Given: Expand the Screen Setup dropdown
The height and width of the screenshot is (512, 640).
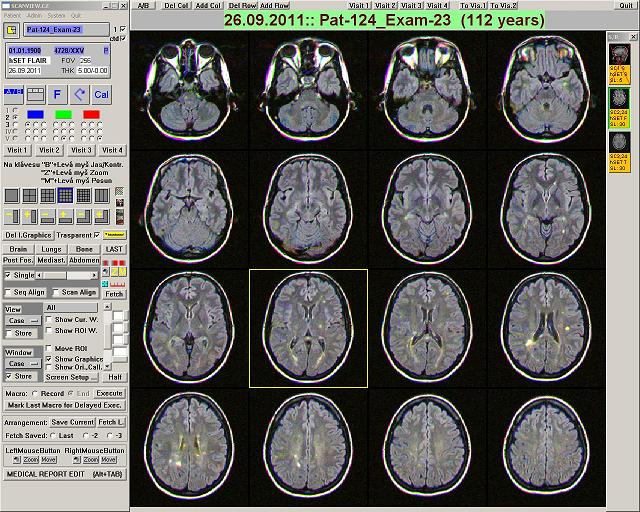Looking at the screenshot, I should pyautogui.click(x=72, y=377).
